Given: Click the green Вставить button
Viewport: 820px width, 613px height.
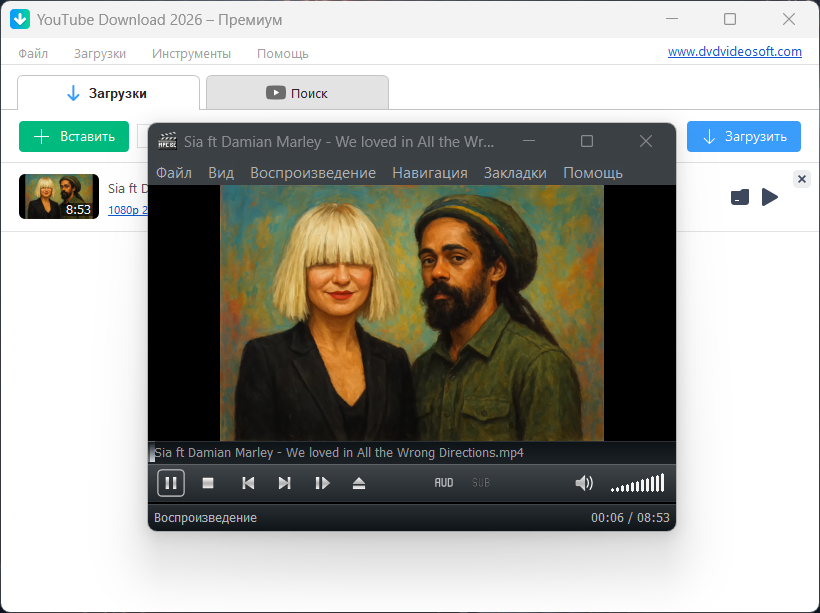Looking at the screenshot, I should [x=74, y=137].
